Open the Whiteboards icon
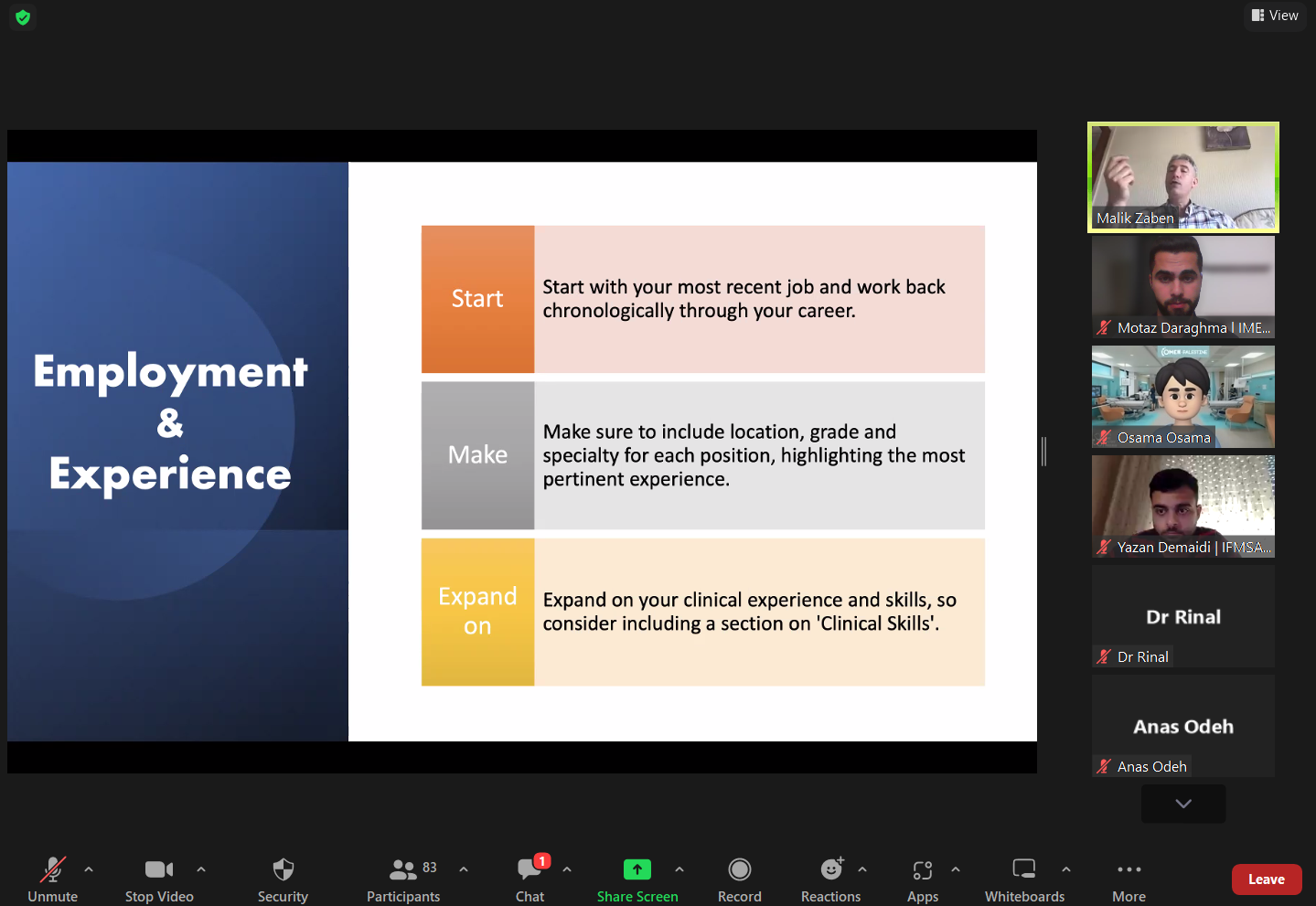Viewport: 1316px width, 906px height. pyautogui.click(x=1024, y=869)
